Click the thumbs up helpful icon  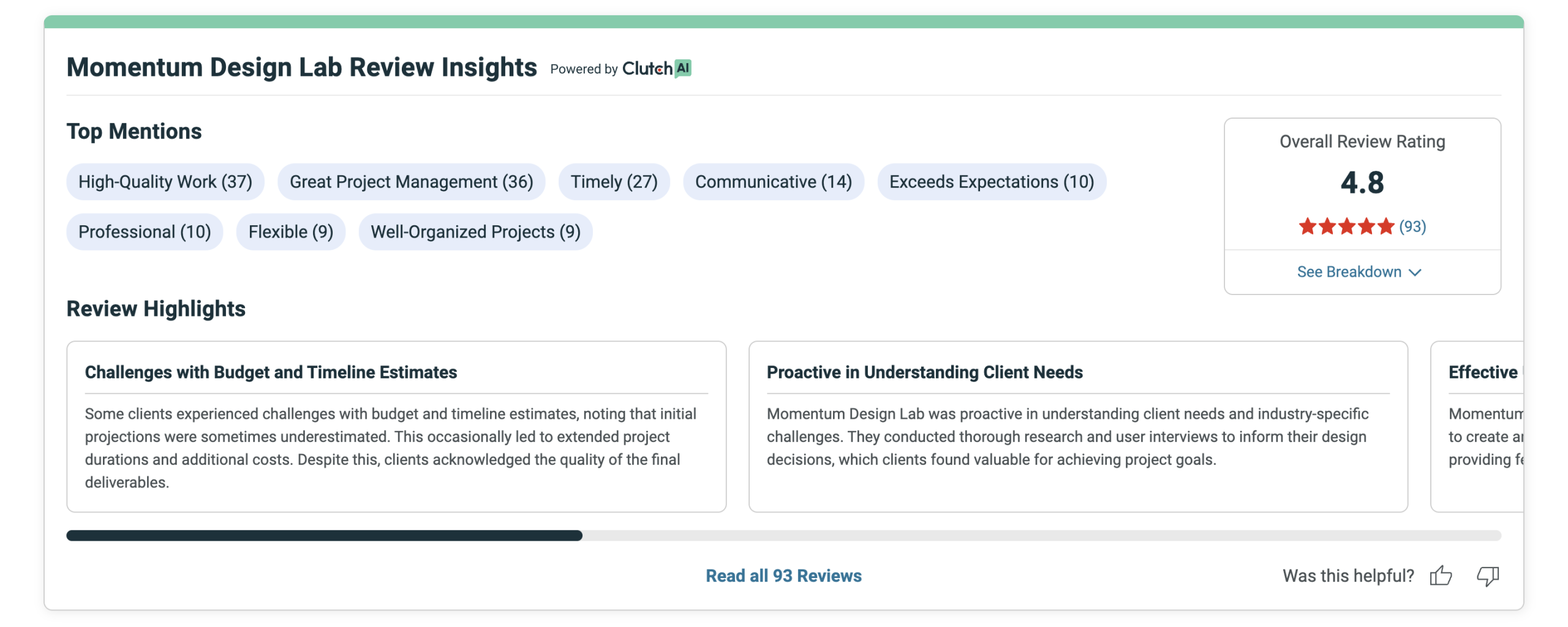click(x=1441, y=576)
